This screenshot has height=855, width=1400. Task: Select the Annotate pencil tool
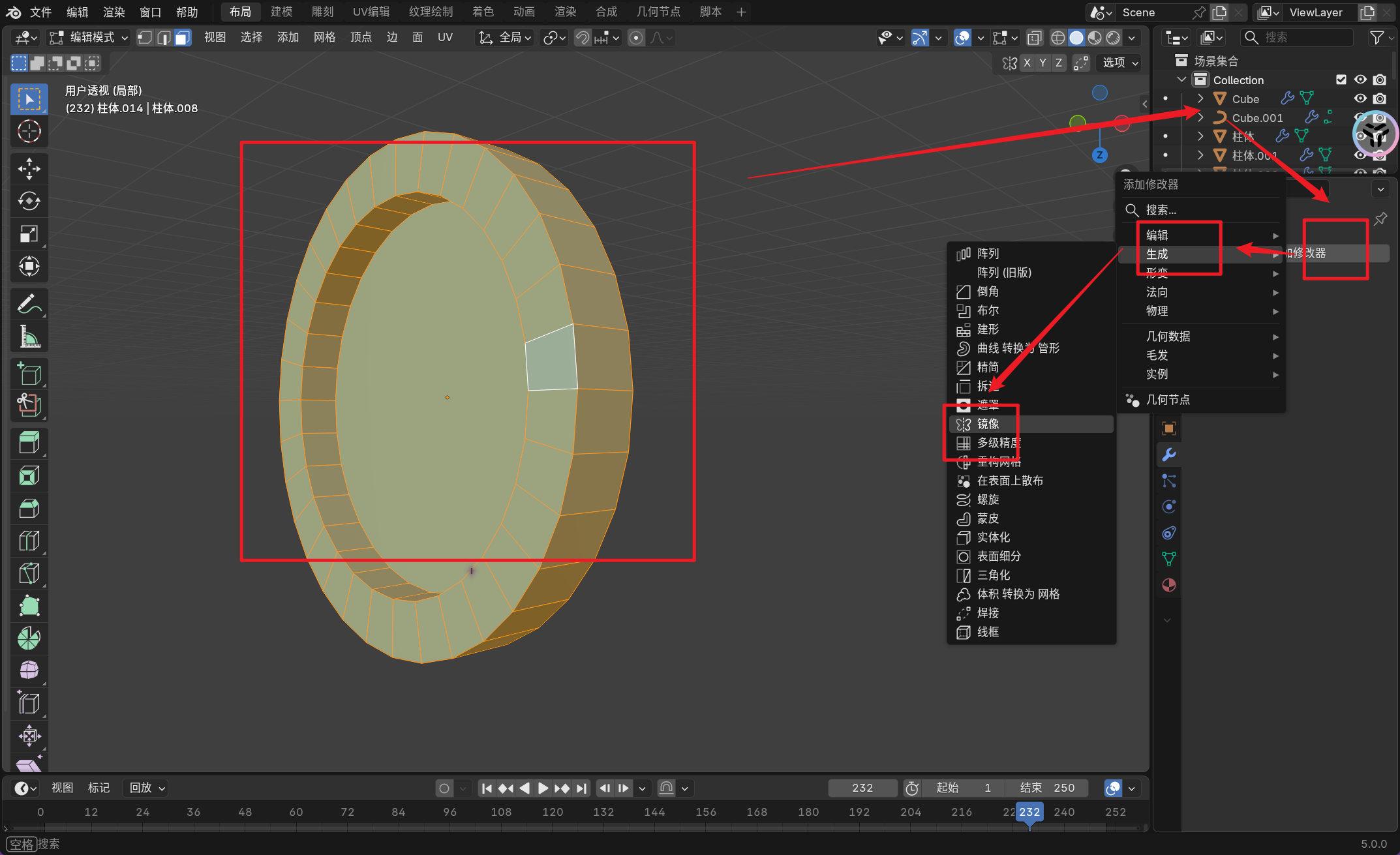tap(29, 304)
